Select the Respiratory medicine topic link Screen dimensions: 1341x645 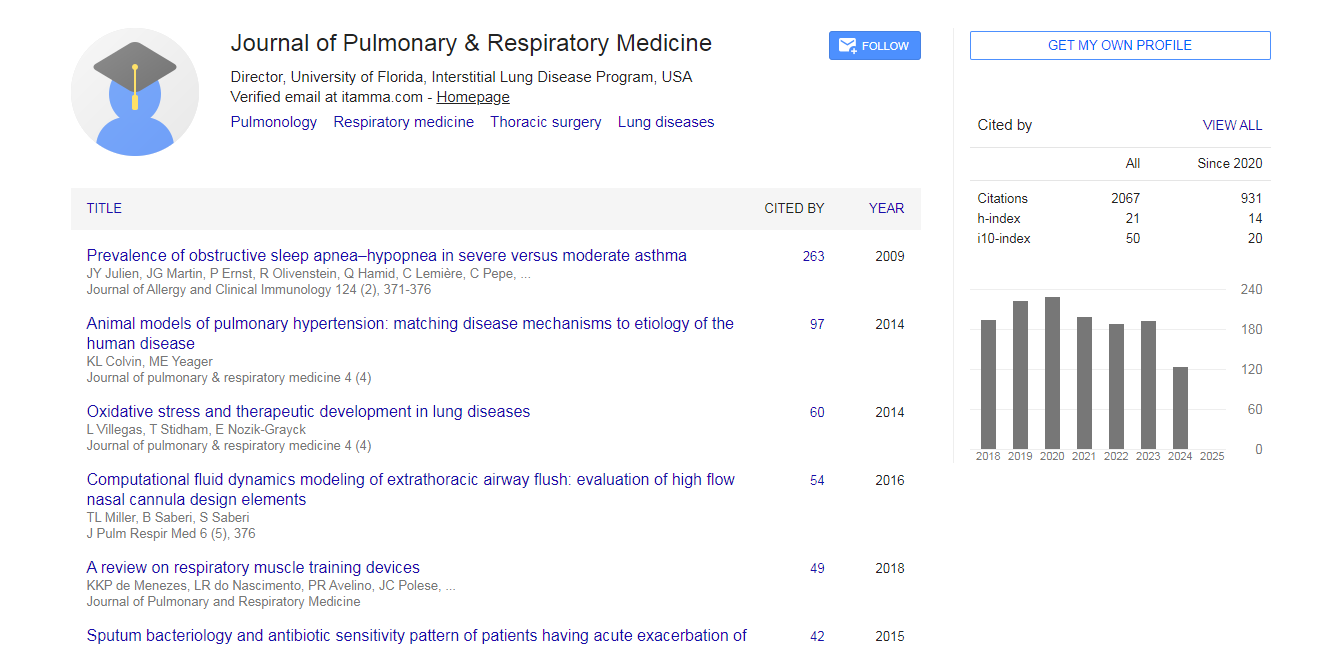404,122
